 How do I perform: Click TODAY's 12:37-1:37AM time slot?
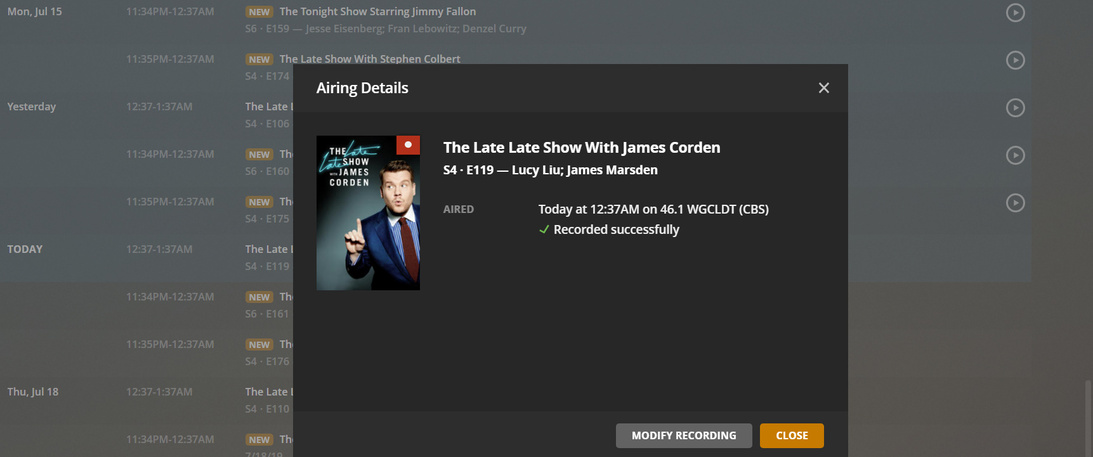click(x=159, y=249)
